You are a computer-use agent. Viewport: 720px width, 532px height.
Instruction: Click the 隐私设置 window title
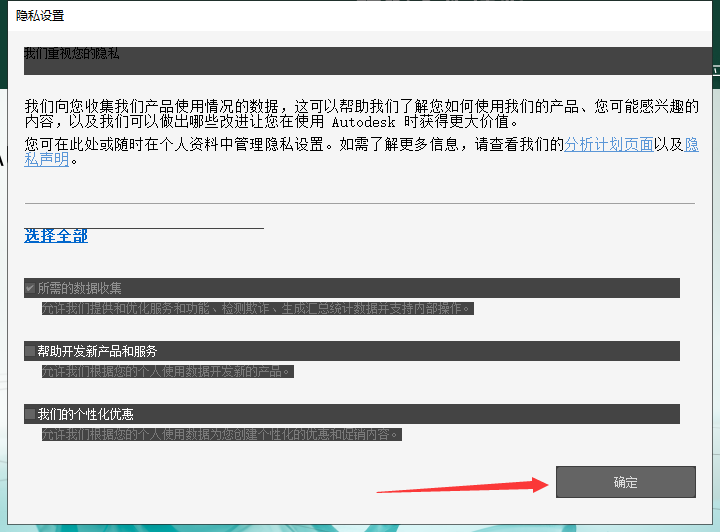pos(40,16)
